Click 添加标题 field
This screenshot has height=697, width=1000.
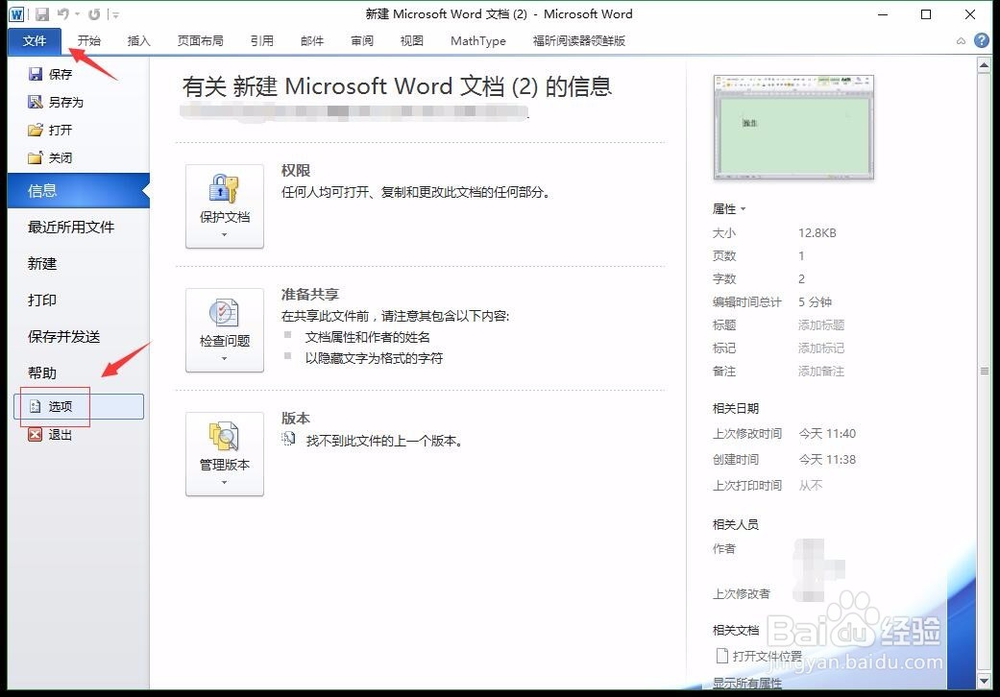pos(821,325)
